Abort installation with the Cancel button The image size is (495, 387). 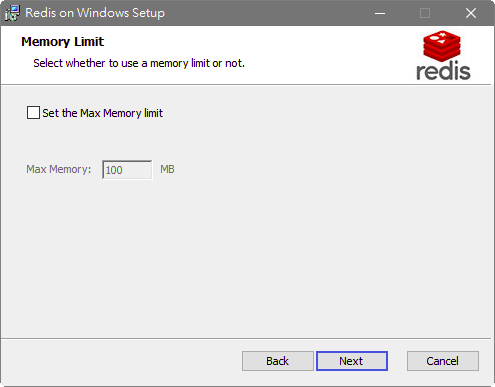(443, 361)
